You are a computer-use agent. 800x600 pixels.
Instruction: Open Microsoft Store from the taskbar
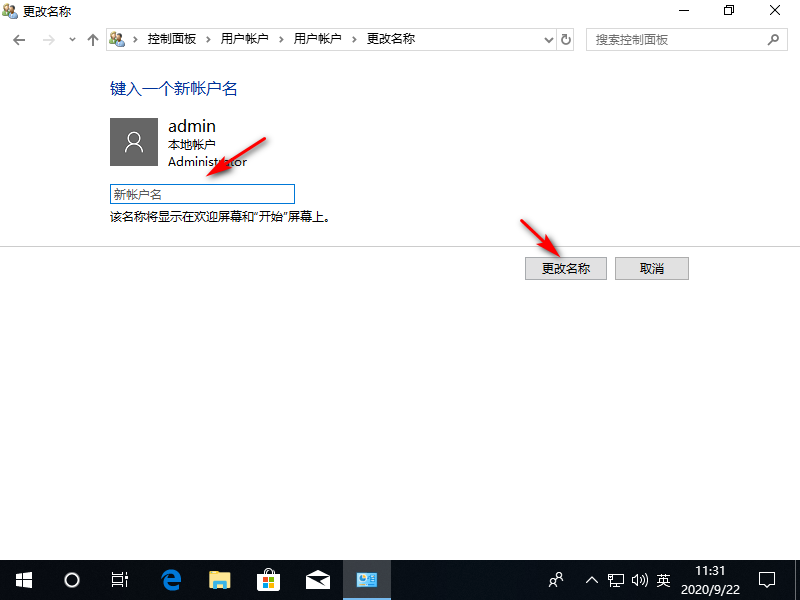268,580
